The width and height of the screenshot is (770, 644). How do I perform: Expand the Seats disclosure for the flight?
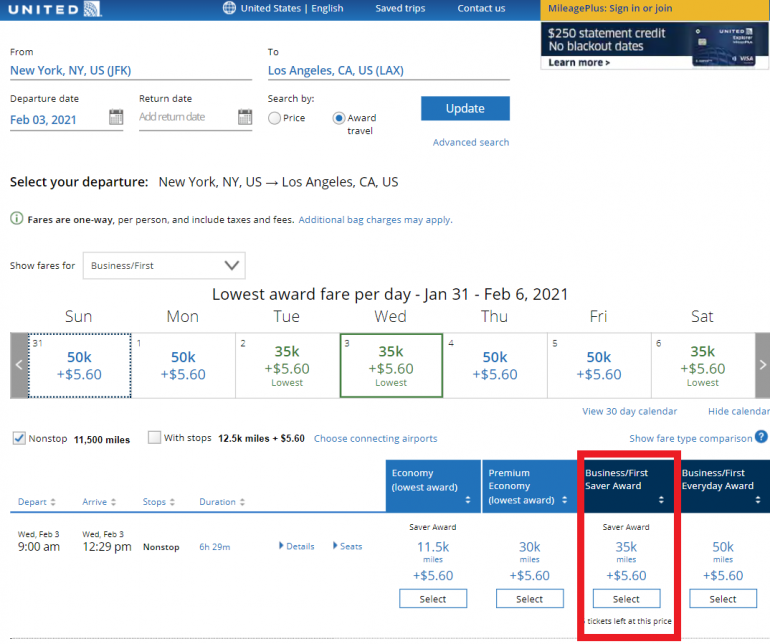(x=336, y=546)
